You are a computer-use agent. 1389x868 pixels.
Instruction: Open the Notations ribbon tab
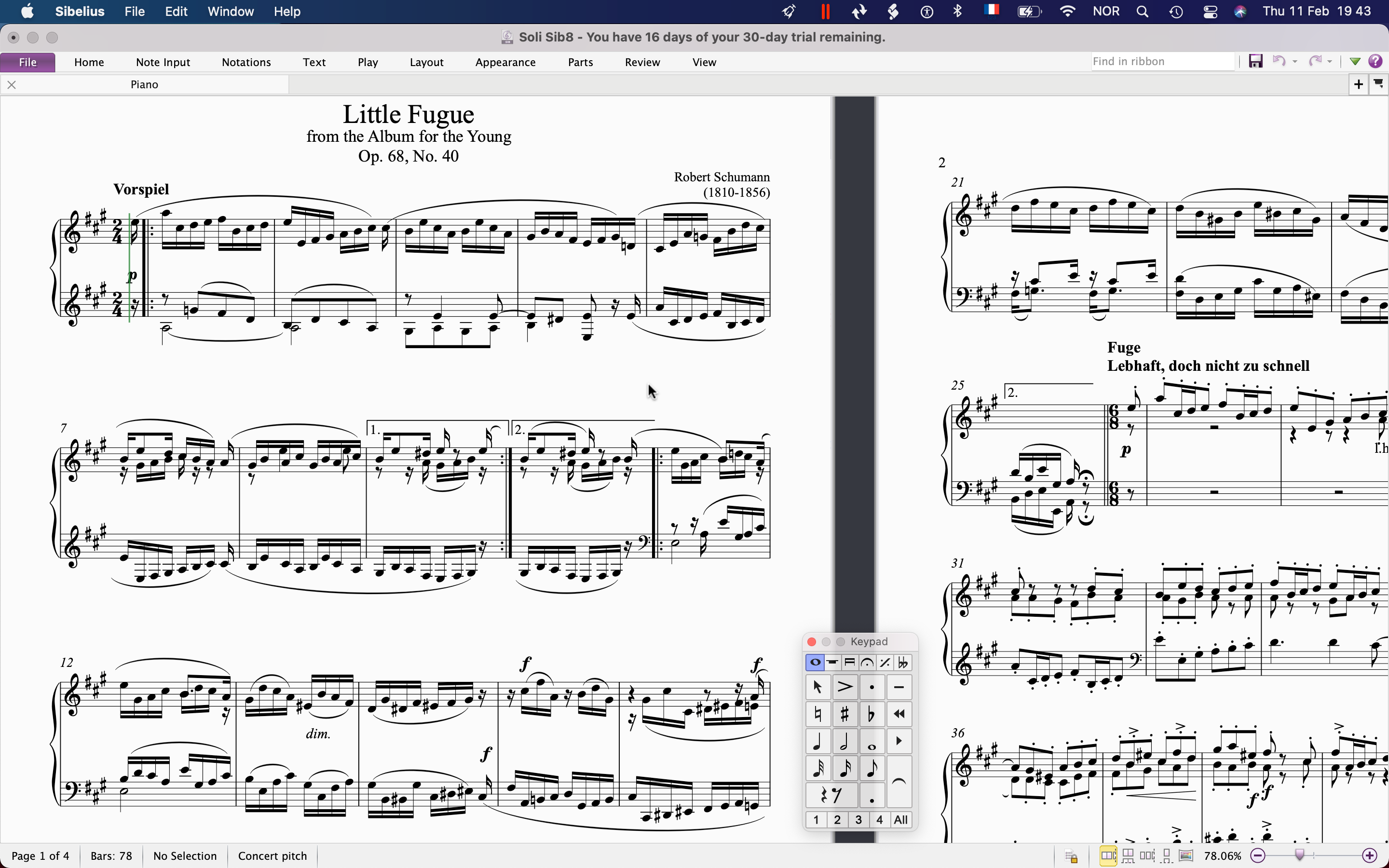pos(246,62)
